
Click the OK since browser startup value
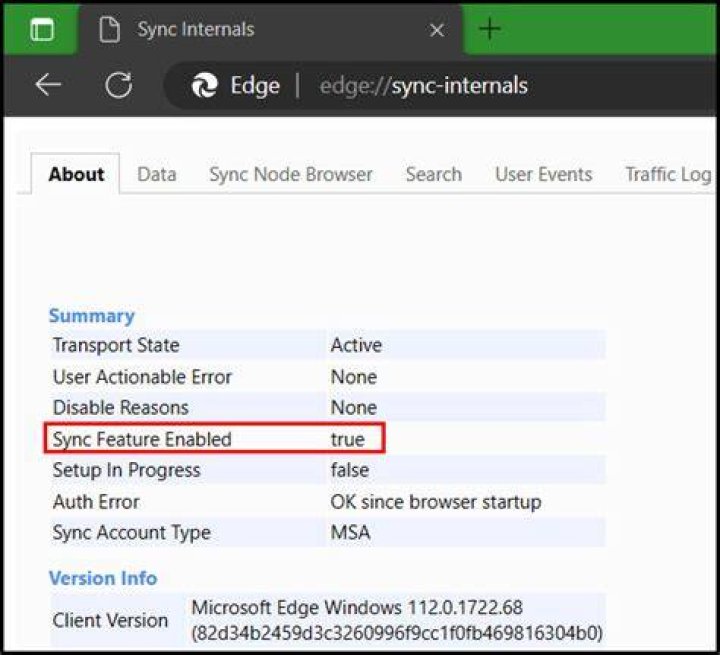click(x=435, y=502)
